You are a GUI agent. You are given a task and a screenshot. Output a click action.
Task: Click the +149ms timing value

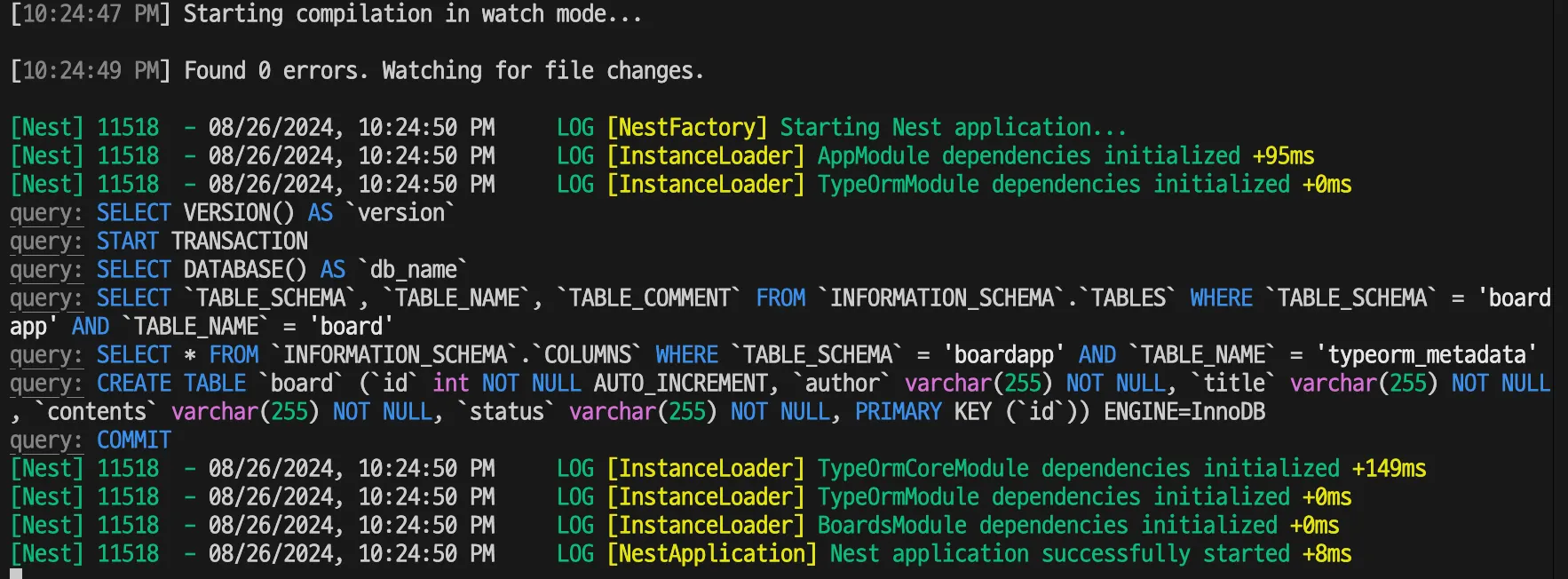click(1389, 469)
